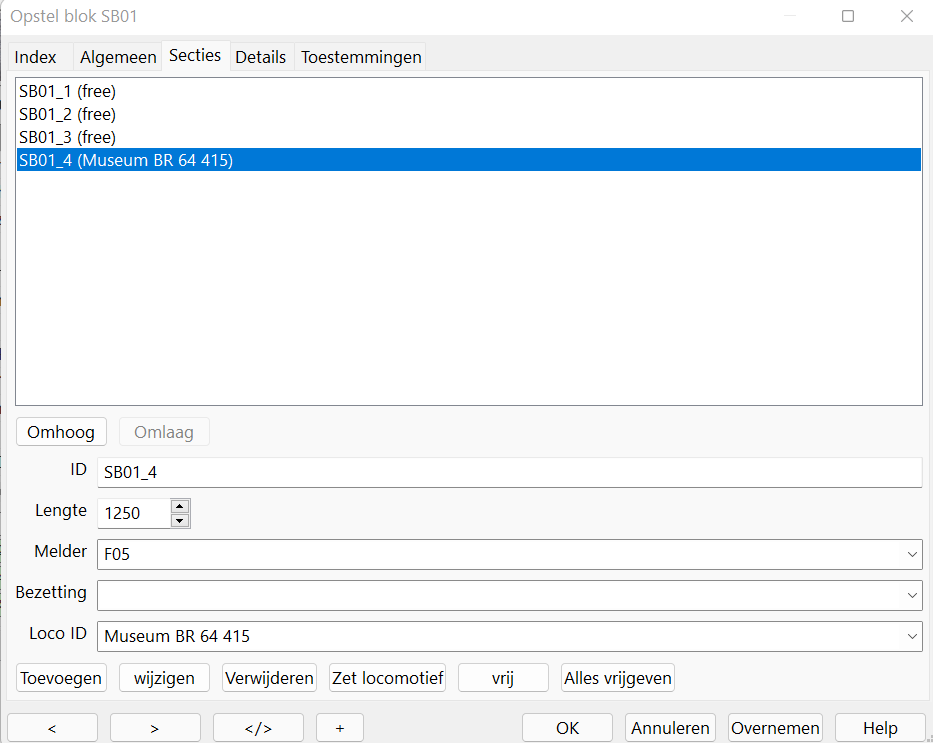Expand the Melder dropdown

click(912, 553)
